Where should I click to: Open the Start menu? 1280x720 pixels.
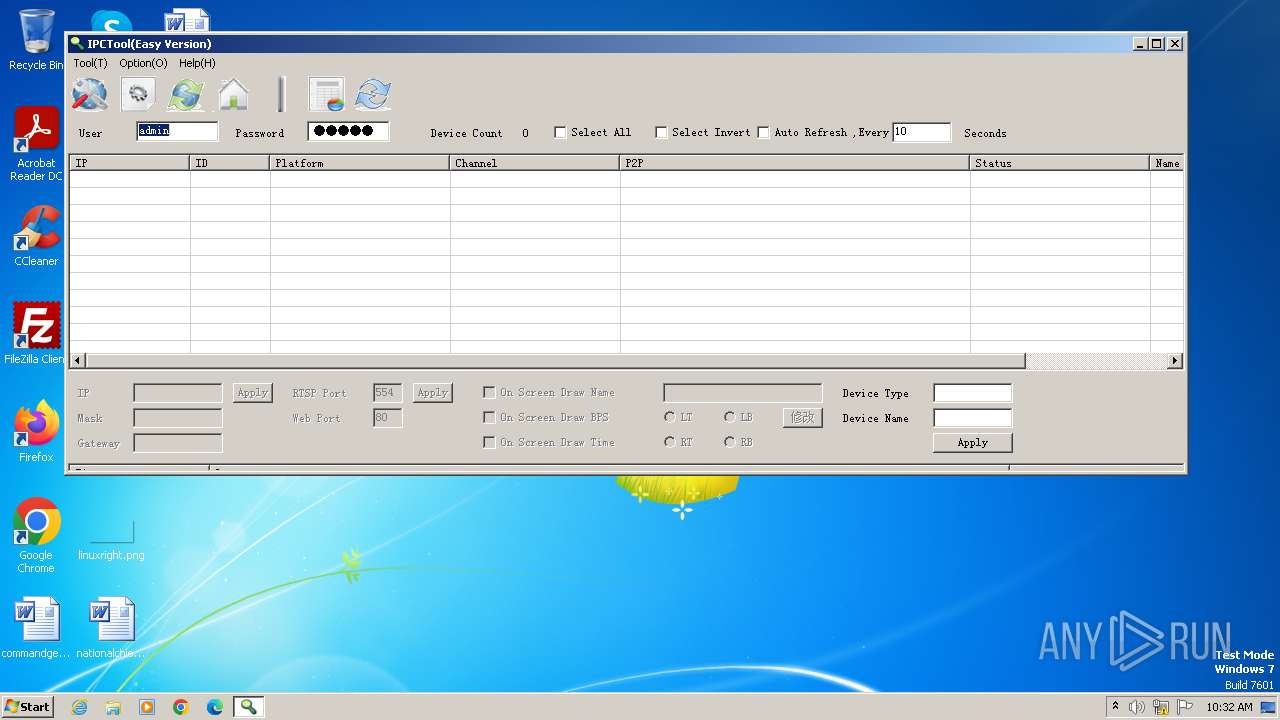[x=27, y=707]
